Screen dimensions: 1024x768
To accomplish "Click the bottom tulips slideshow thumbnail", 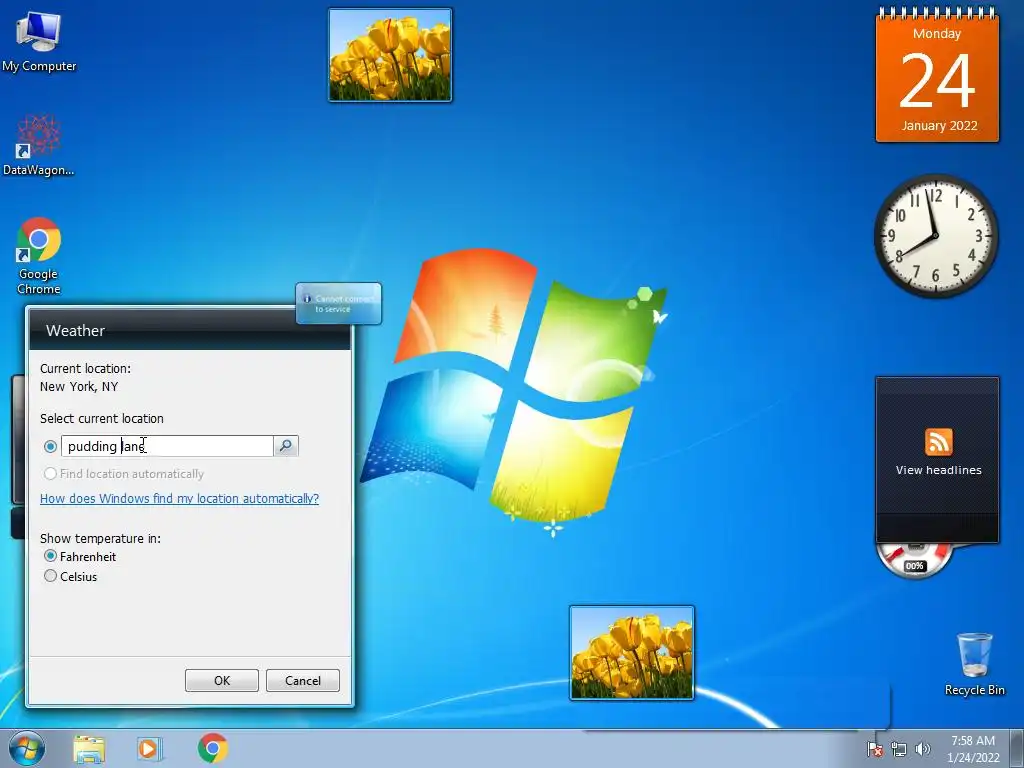I will pyautogui.click(x=632, y=653).
